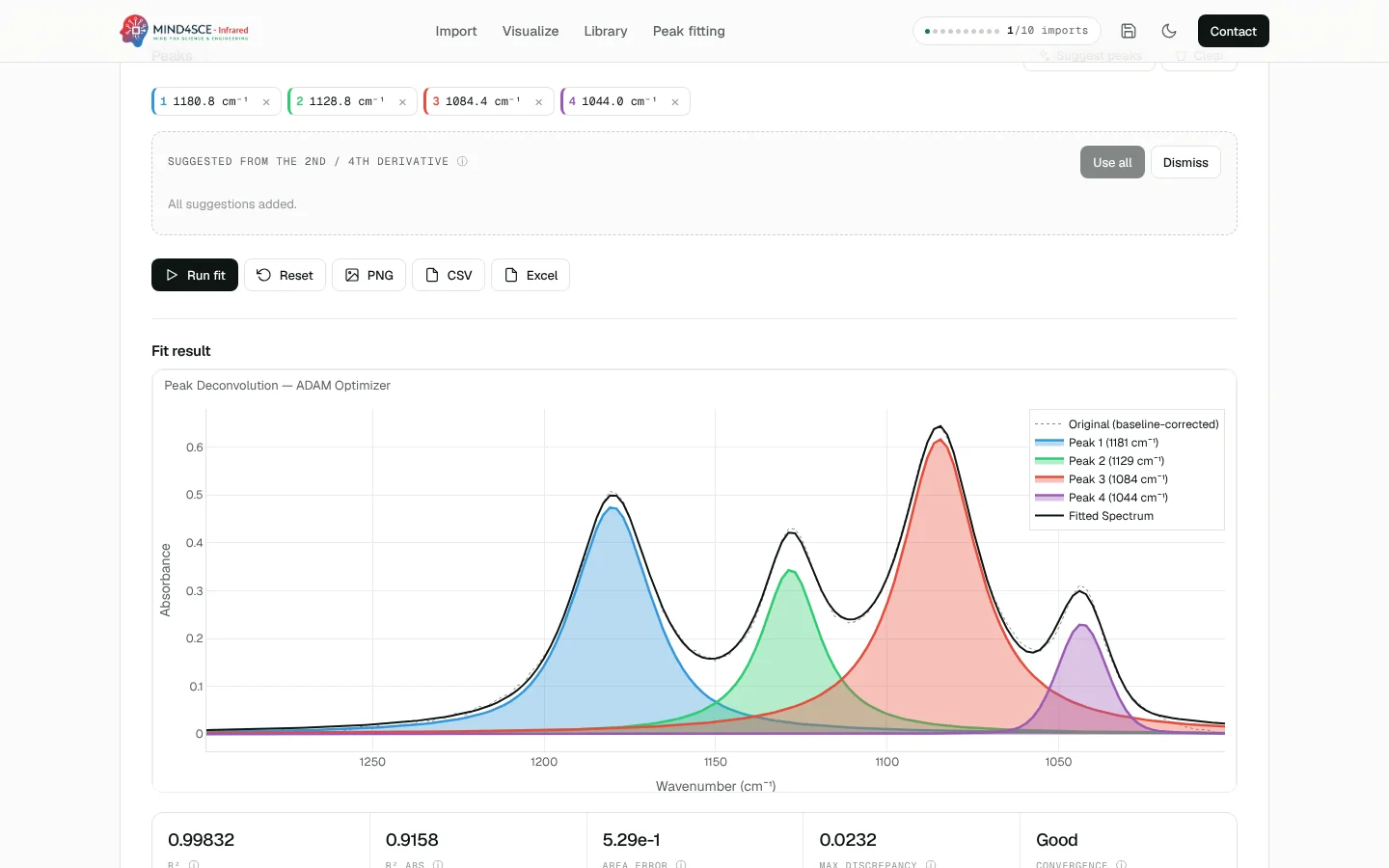Go to Visualize page
Screen dimensions: 1389x868
point(531,31)
